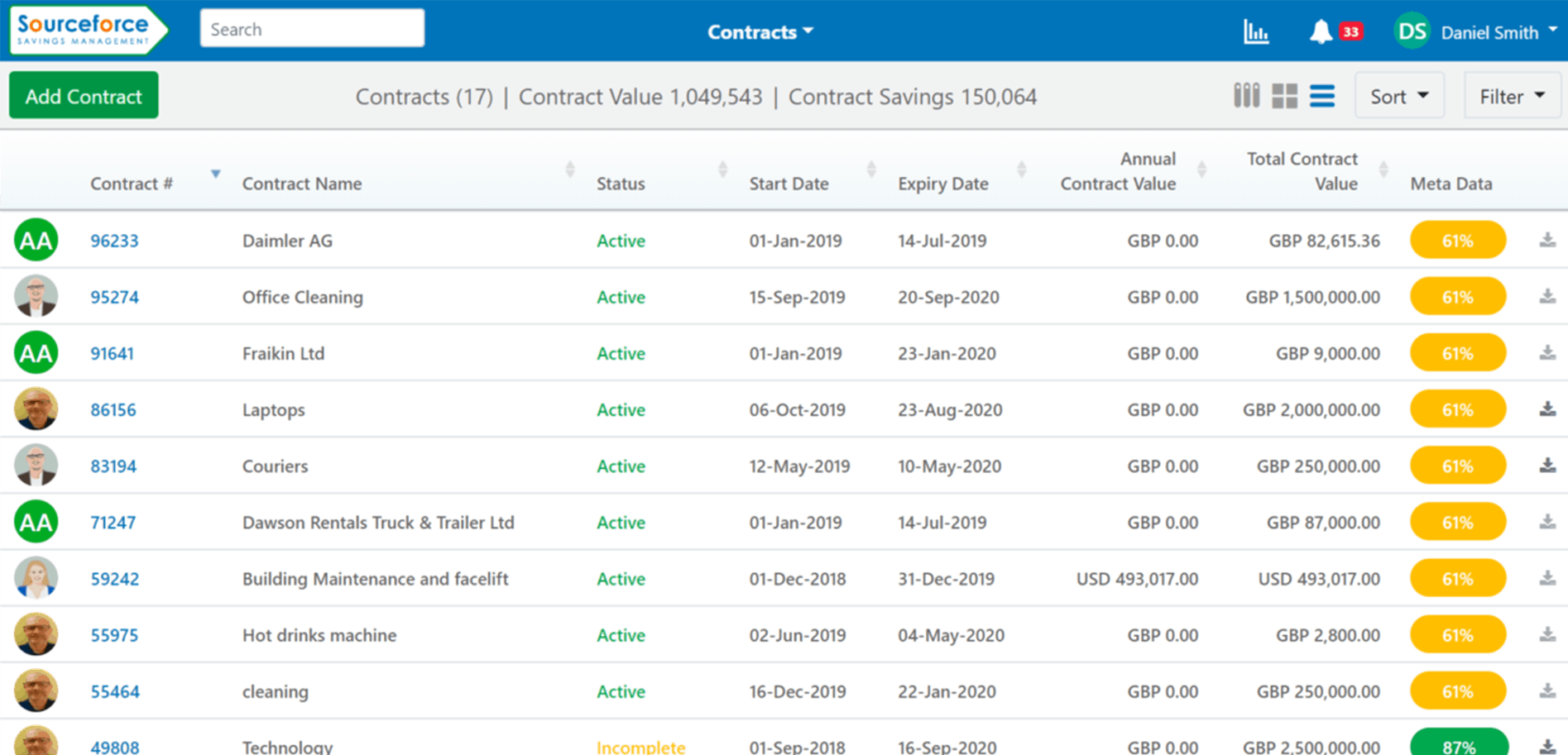Image resolution: width=1568 pixels, height=755 pixels.
Task: Click the 61% meta data badge for Fraikin Ltd
Action: 1457,354
